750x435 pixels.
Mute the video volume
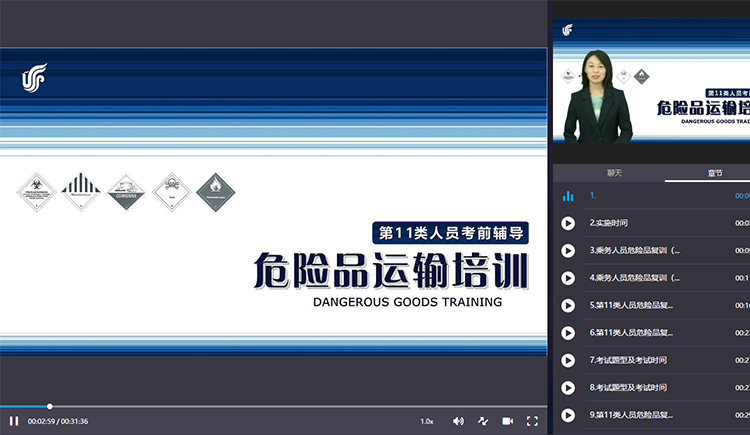458,421
